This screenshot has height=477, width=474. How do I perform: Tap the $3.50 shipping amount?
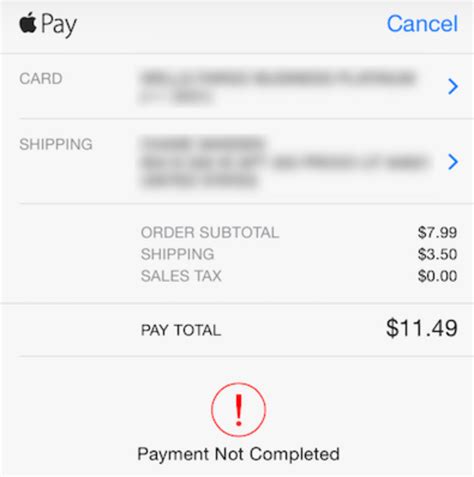pyautogui.click(x=437, y=254)
